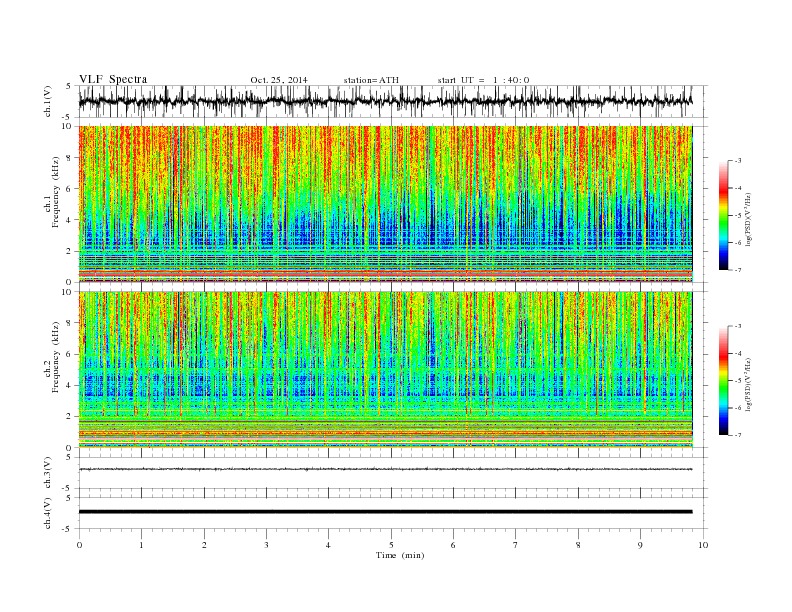Viewport: 792px width, 612px height.
Task: Click the ch.2 PSD color scale bar
Action: tap(724, 380)
